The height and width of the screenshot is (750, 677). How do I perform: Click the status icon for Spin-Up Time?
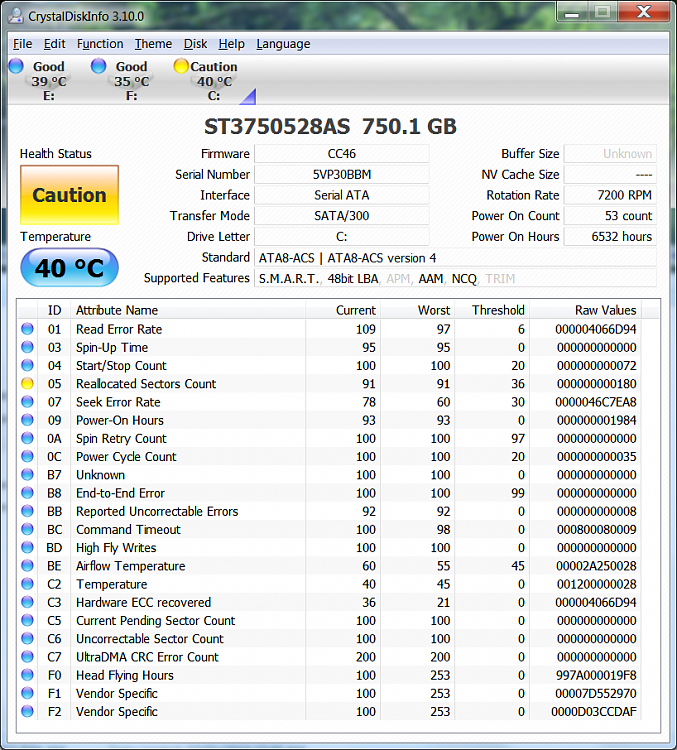coord(27,347)
